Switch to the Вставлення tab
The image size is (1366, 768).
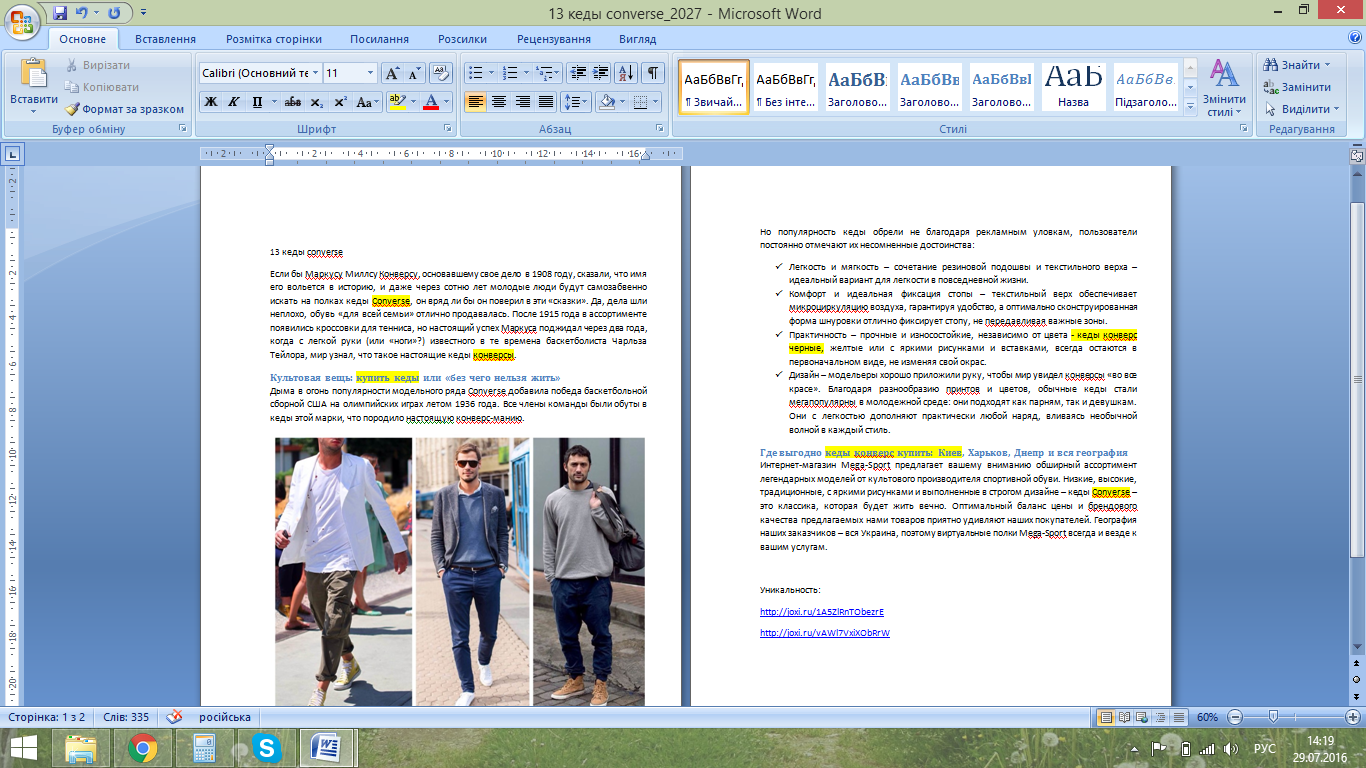[164, 39]
